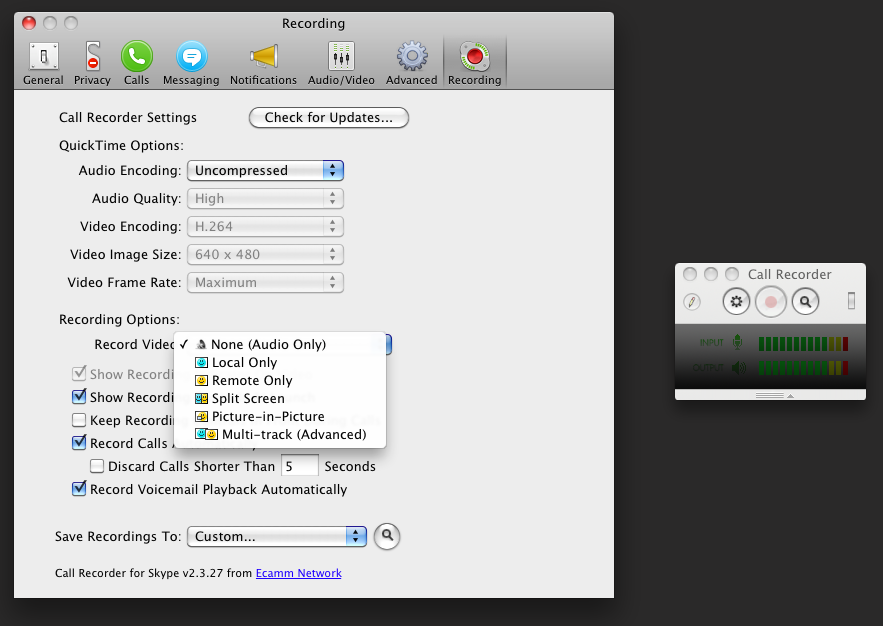
Task: Open the Ecamm Network link
Action: pos(298,573)
